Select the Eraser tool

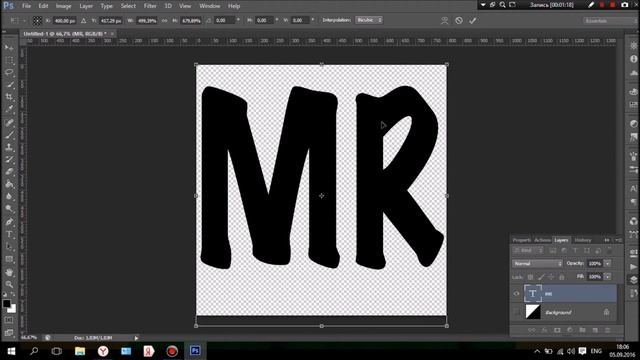9,172
